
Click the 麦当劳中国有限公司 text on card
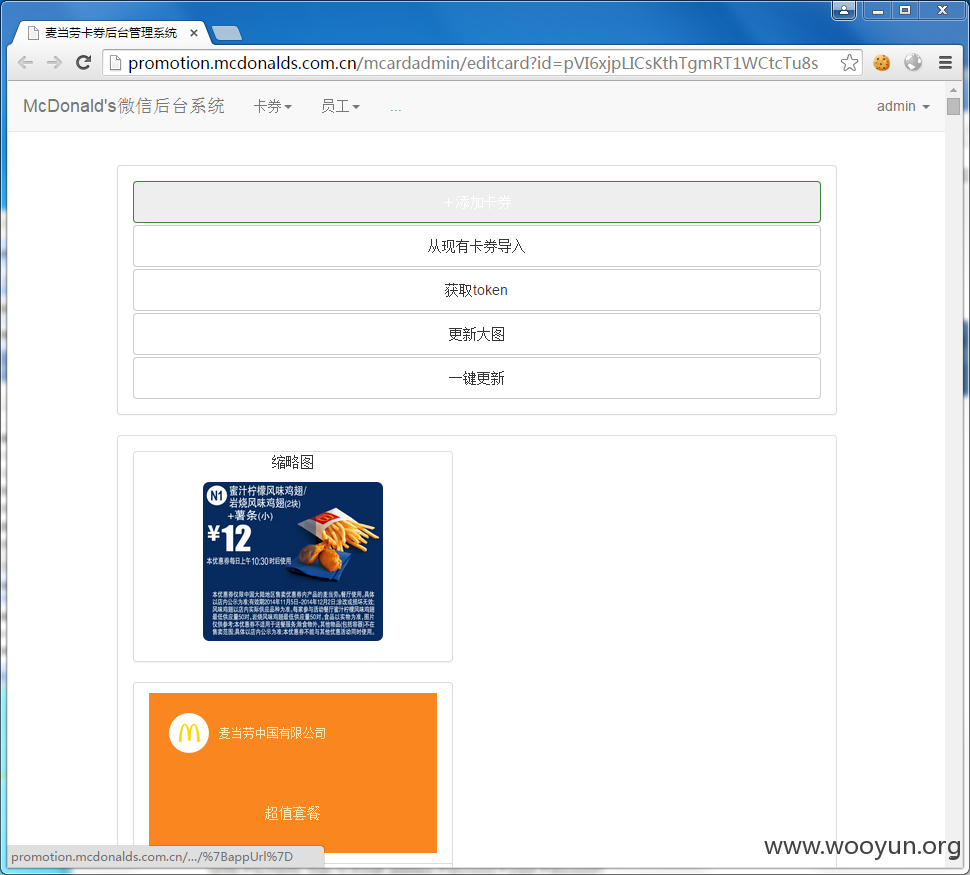tap(272, 733)
